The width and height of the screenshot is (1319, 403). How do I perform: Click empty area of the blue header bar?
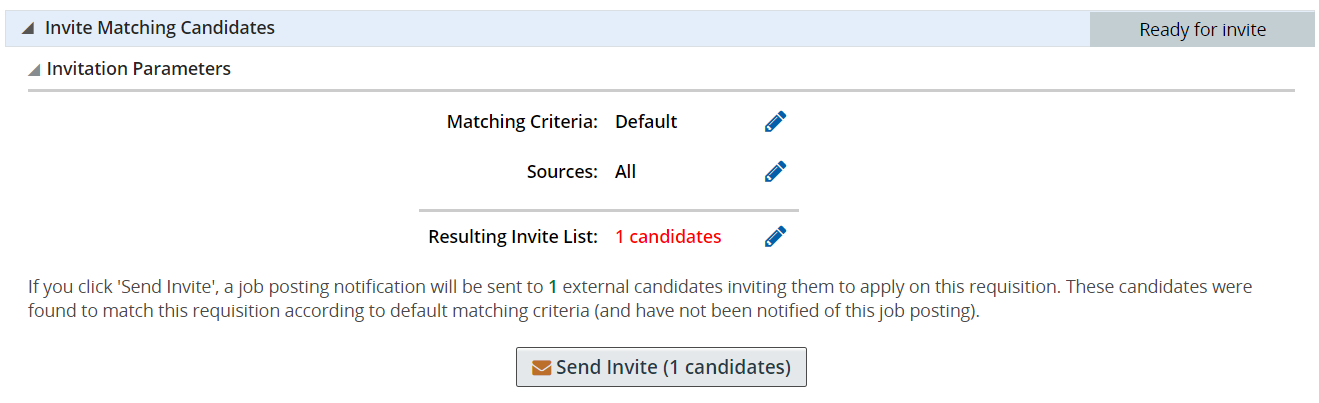(680, 29)
